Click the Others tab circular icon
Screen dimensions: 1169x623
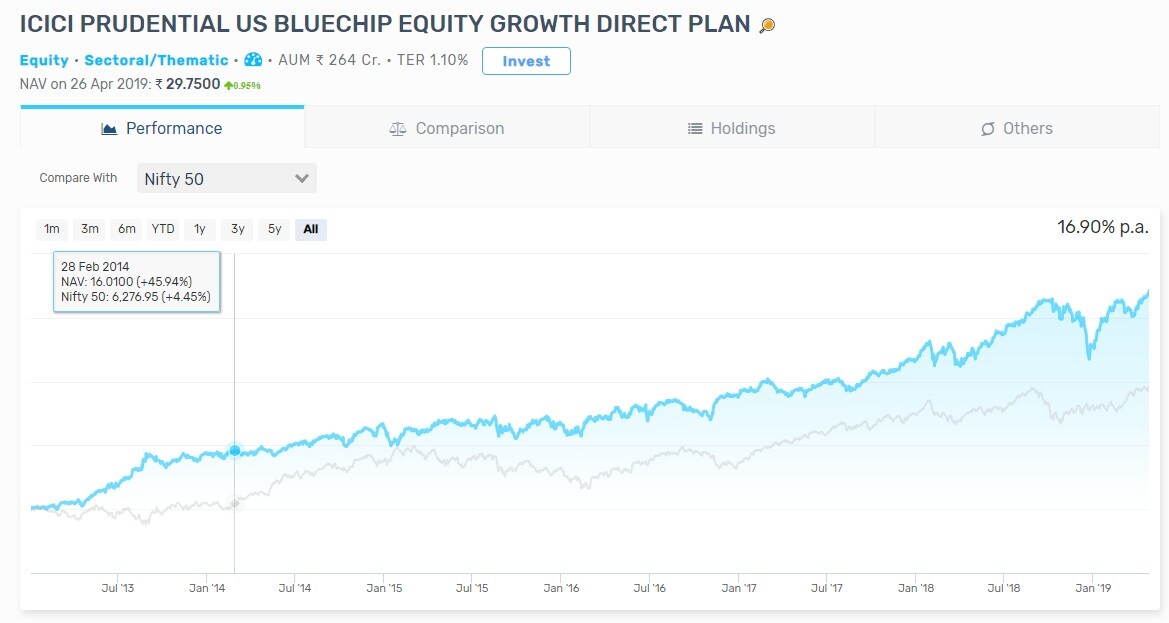(x=988, y=129)
